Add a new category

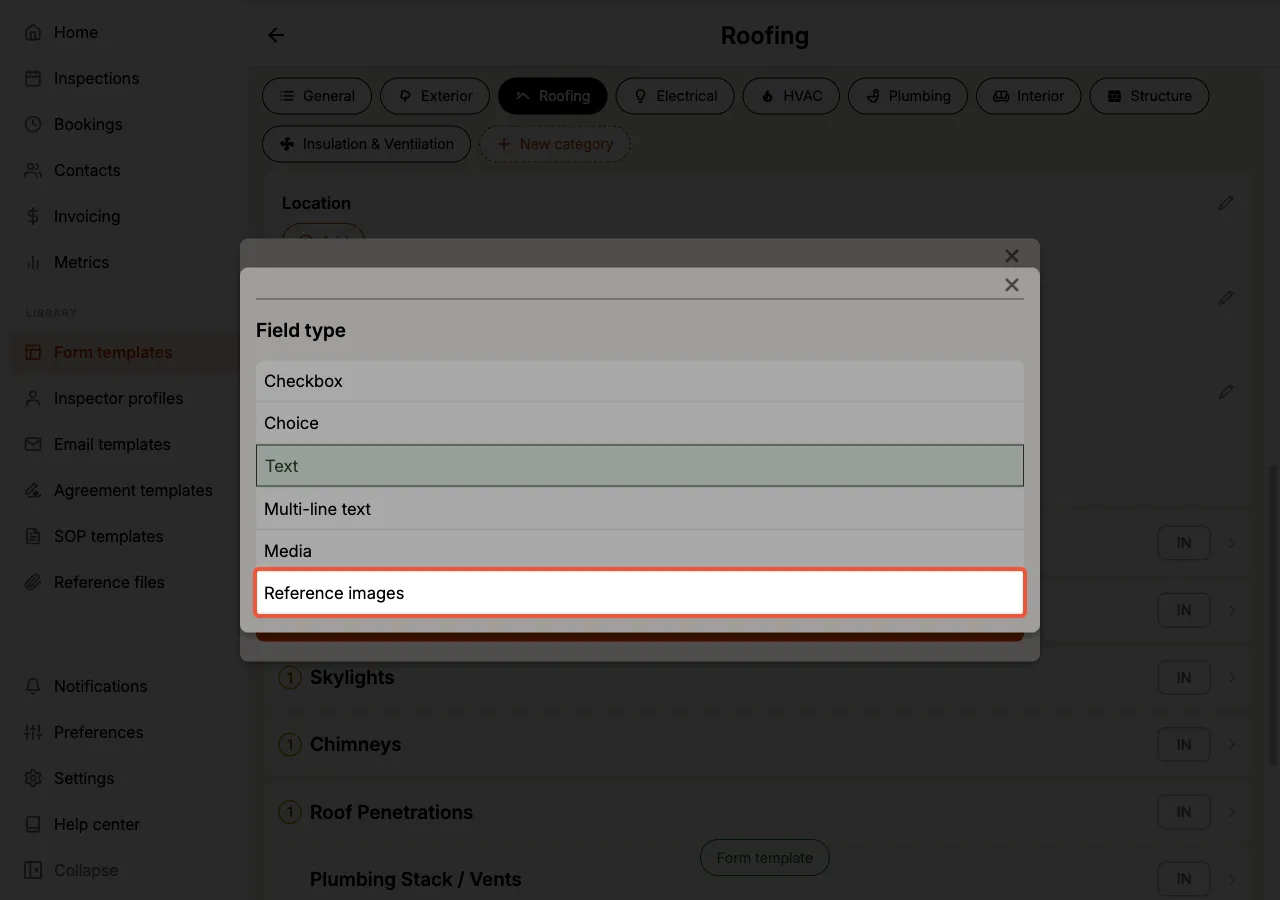pos(555,144)
